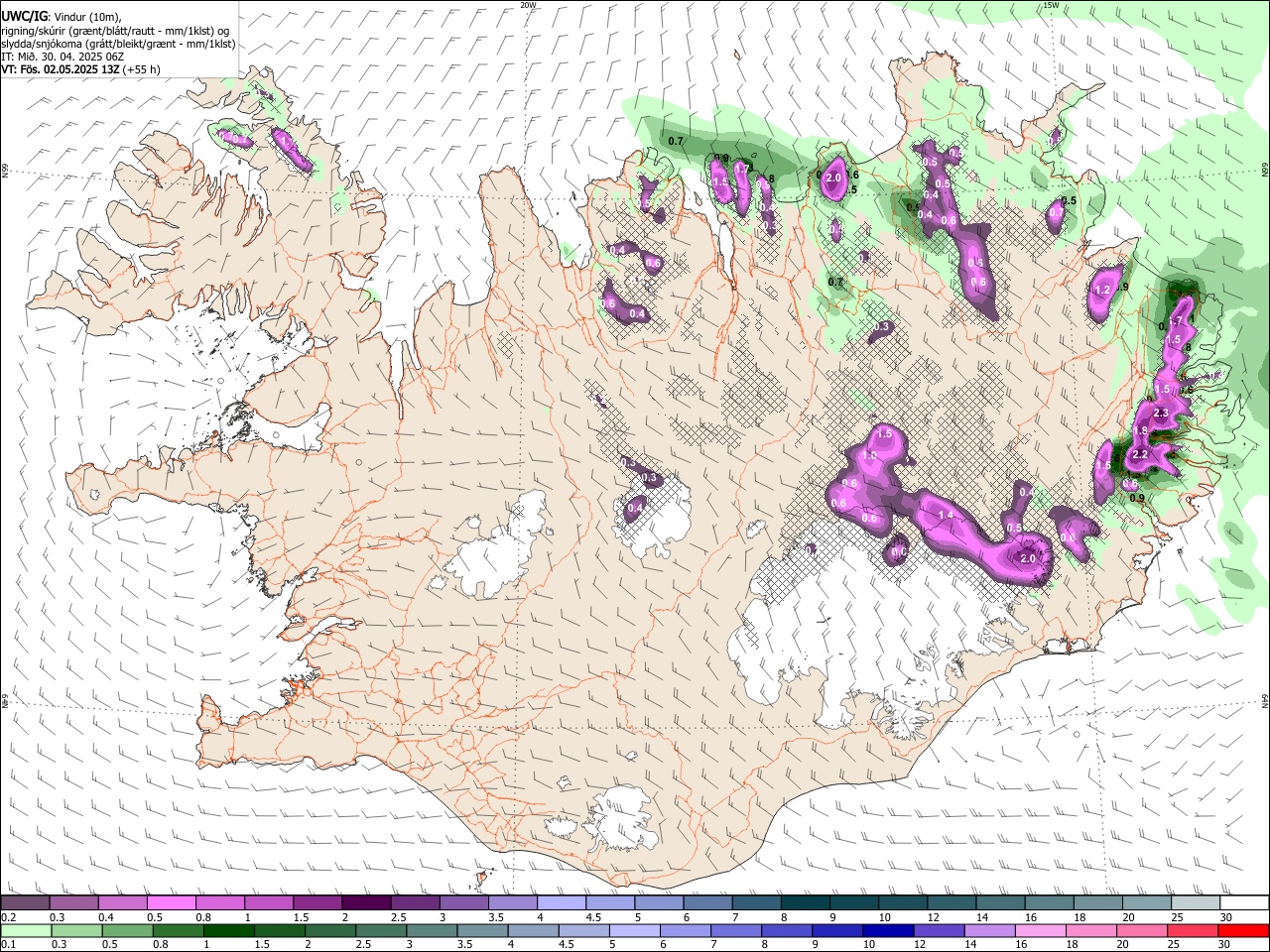Click the bright red swatch ending the lower legend row
Viewport: 1270px width, 952px height.
[1243, 930]
